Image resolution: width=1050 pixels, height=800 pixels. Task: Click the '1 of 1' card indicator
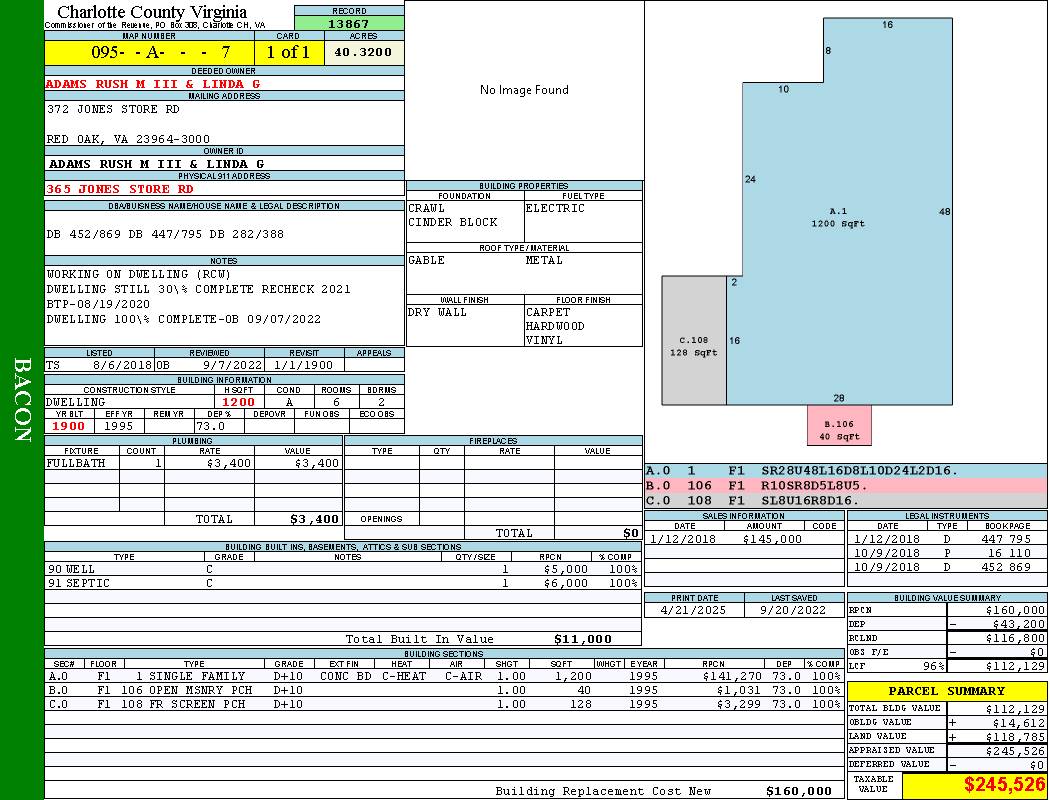(x=289, y=52)
